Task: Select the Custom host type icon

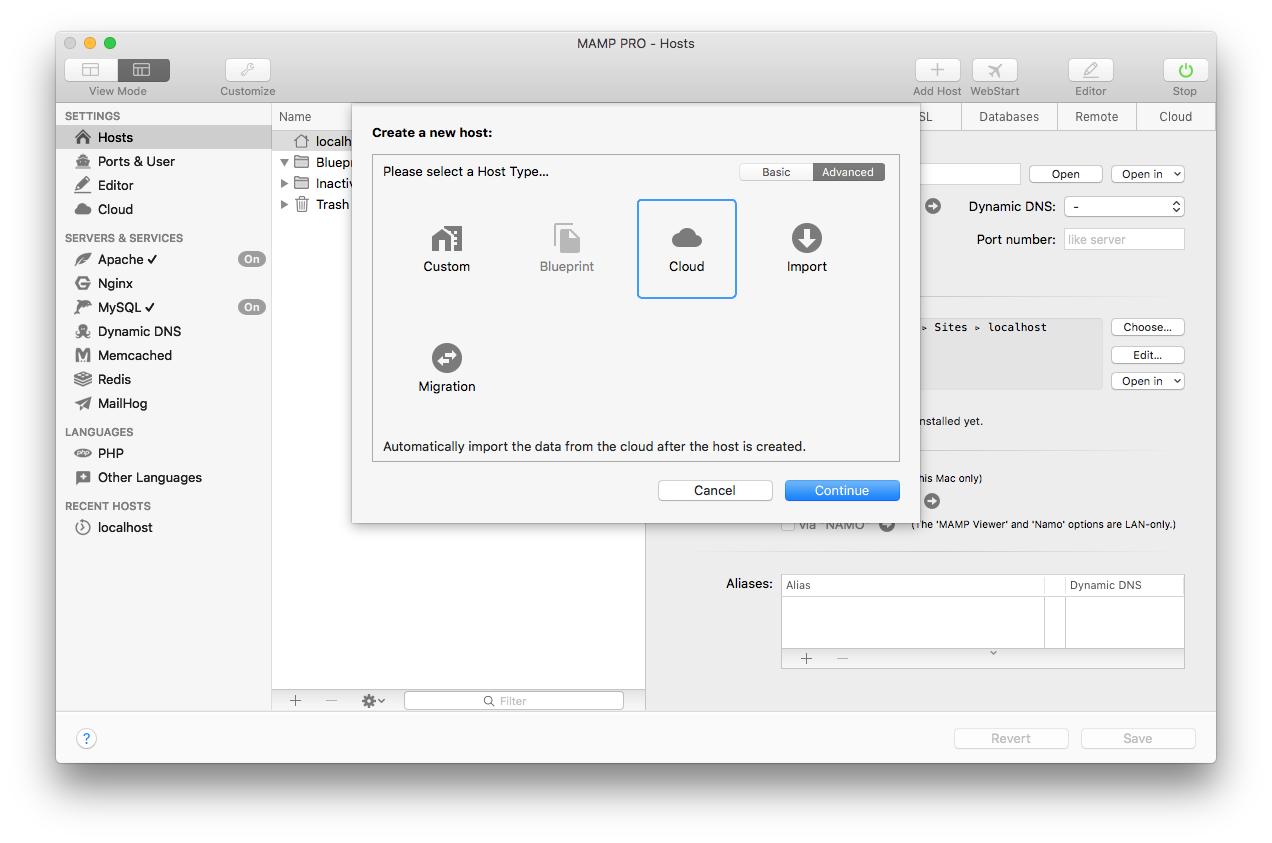Action: click(x=446, y=248)
